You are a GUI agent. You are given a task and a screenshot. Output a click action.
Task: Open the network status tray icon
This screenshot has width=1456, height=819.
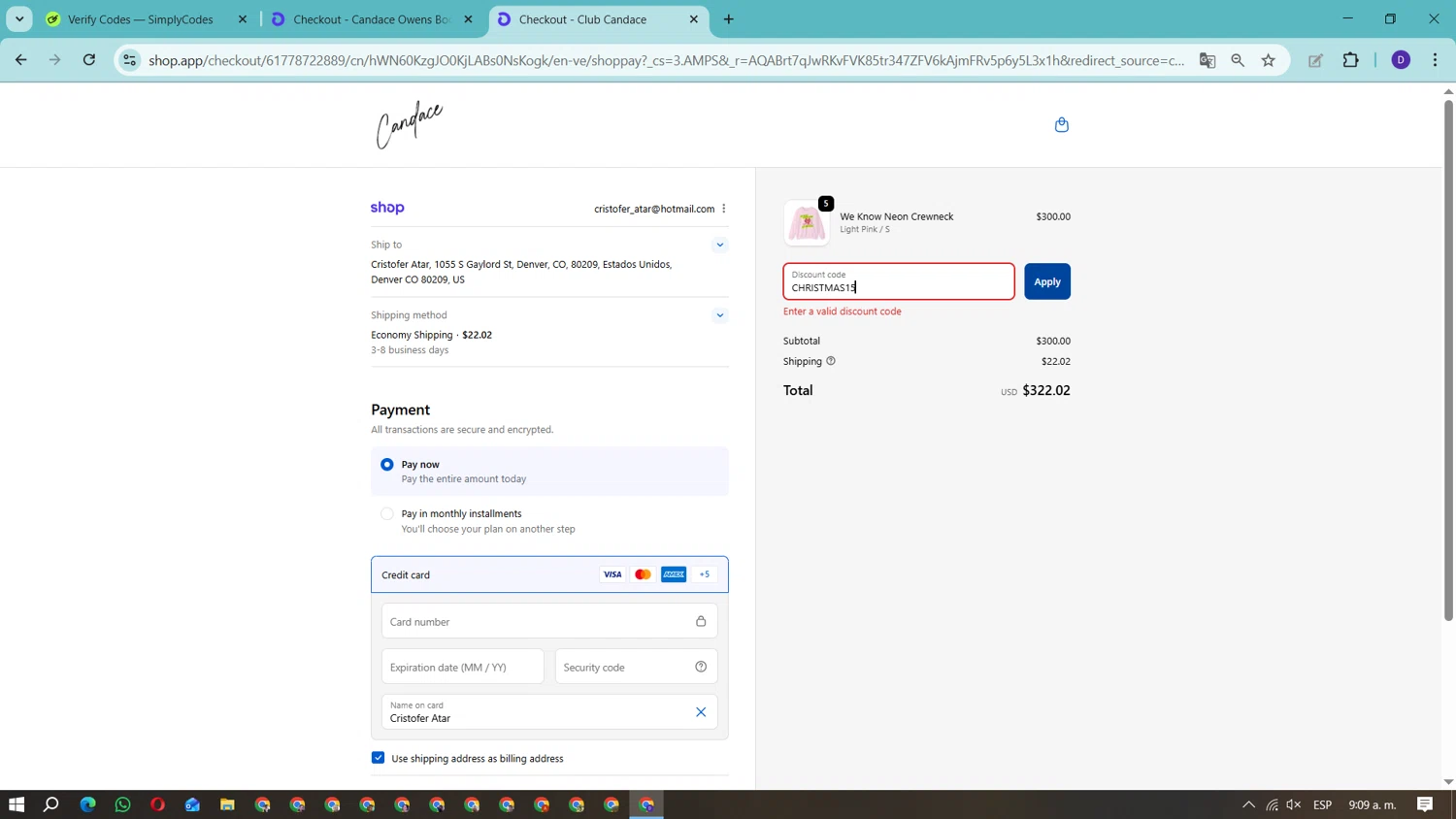[x=1272, y=804]
